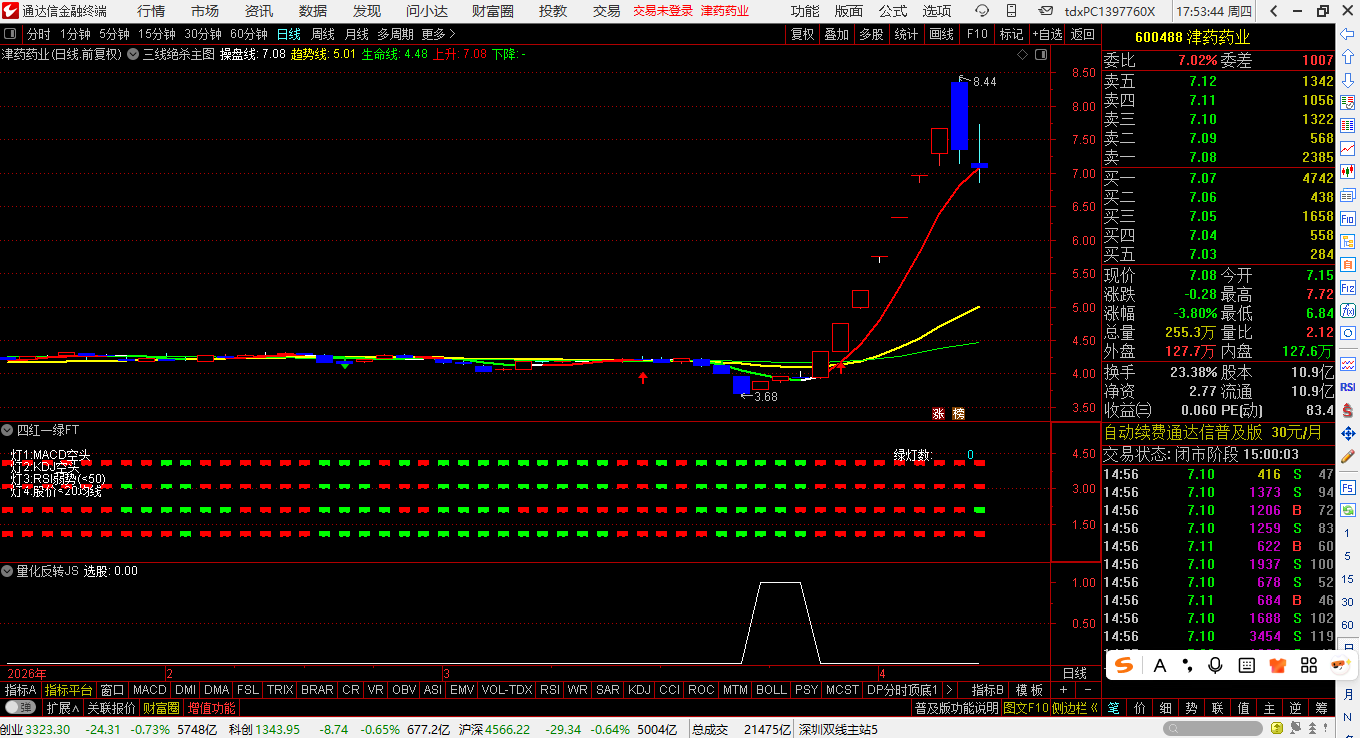Open the Sogou soft keyboard icon
1360x738 pixels.
point(1247,665)
